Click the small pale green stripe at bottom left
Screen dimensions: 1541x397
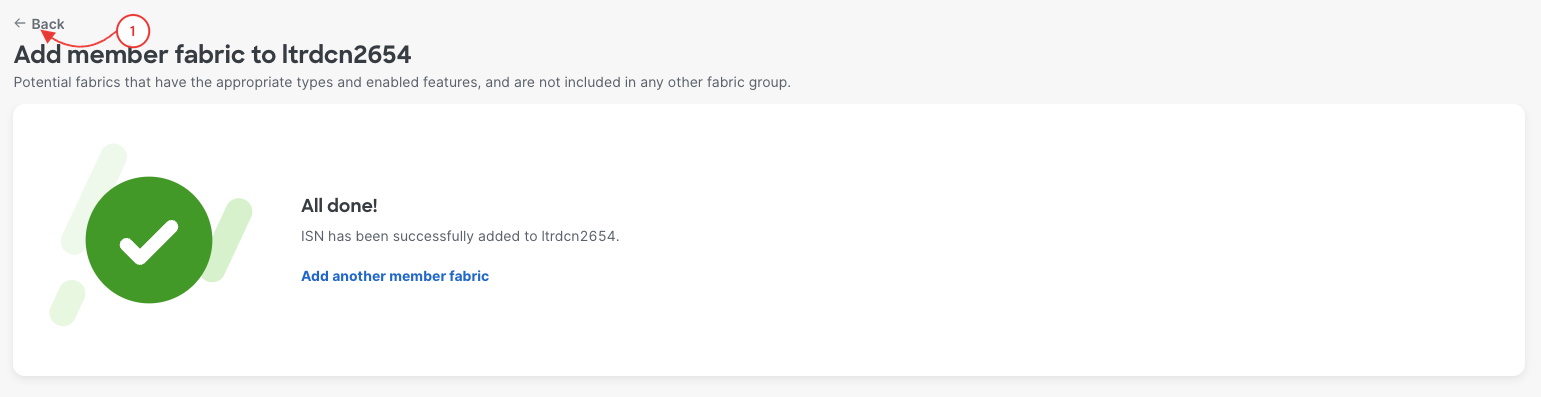(68, 303)
